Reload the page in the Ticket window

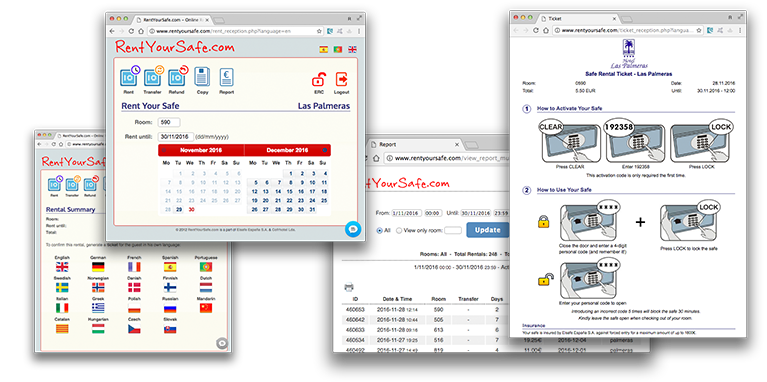click(536, 30)
